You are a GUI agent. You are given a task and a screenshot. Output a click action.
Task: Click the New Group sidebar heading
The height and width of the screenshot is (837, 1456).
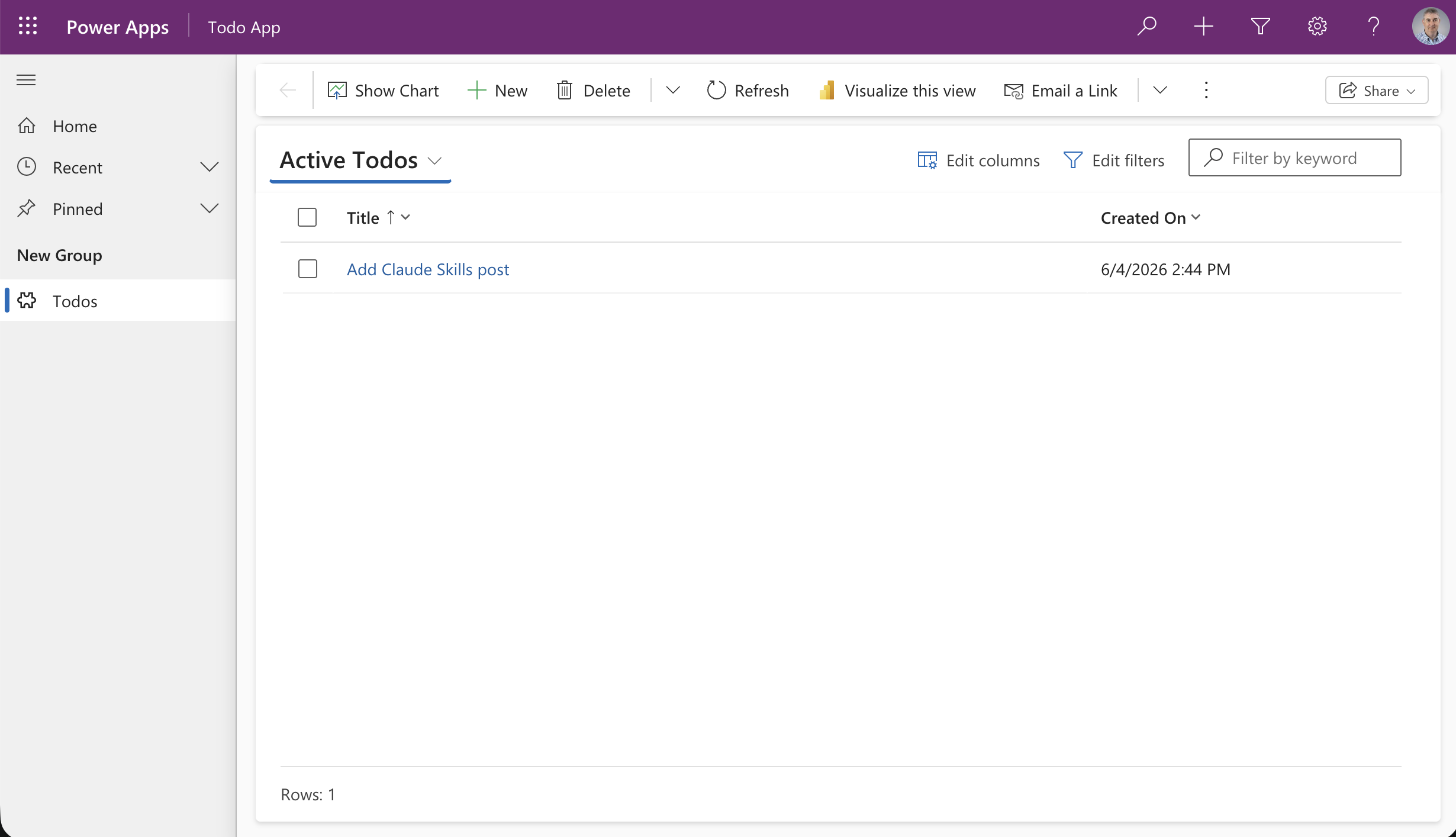[x=59, y=255]
